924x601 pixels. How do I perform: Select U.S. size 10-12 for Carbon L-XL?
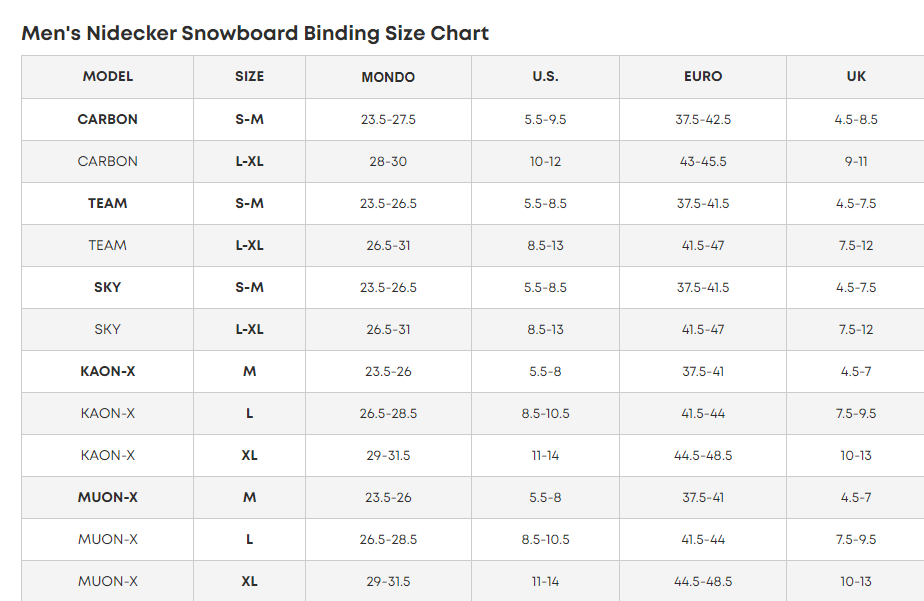click(545, 161)
